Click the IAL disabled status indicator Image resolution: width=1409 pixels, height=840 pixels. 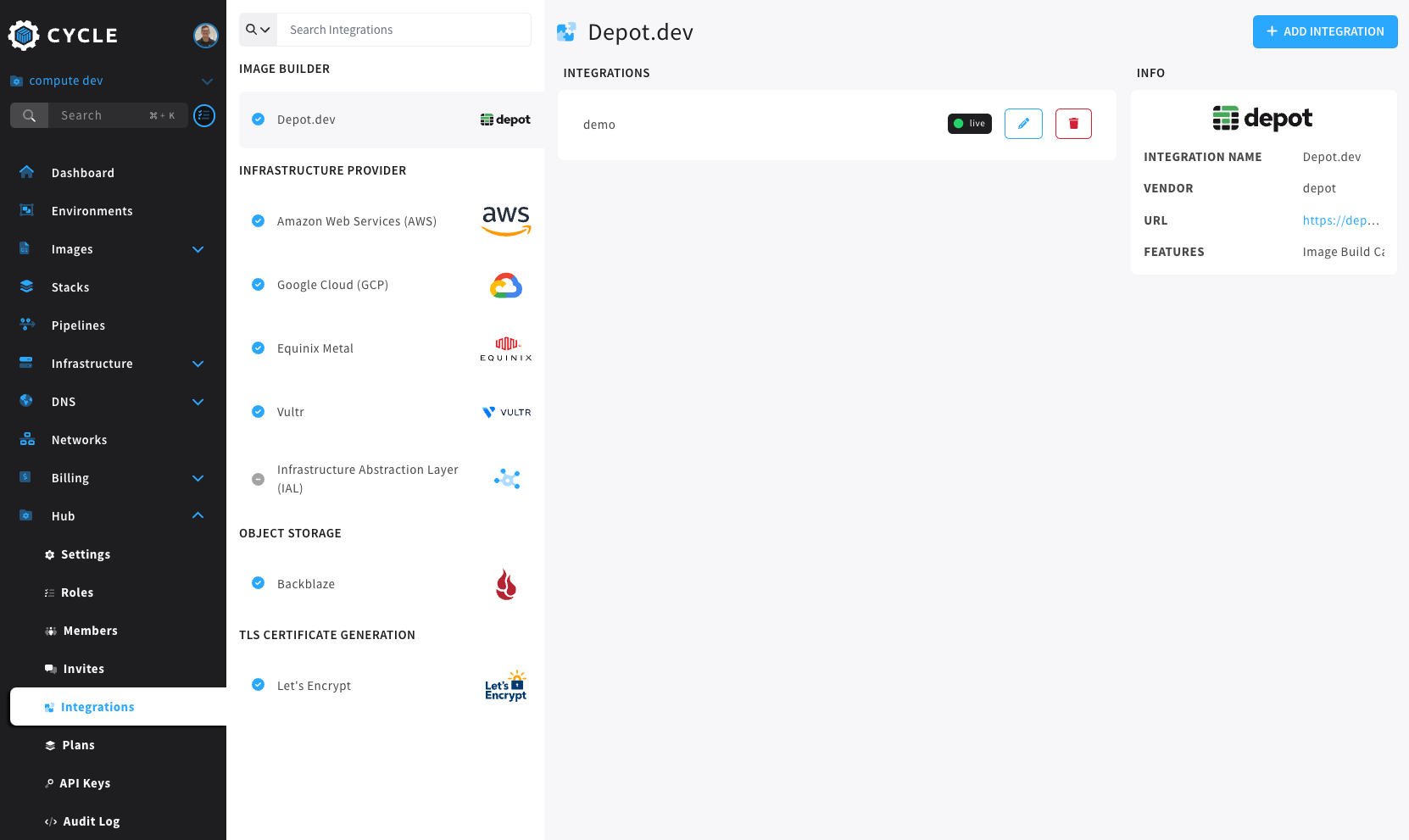coord(259,479)
